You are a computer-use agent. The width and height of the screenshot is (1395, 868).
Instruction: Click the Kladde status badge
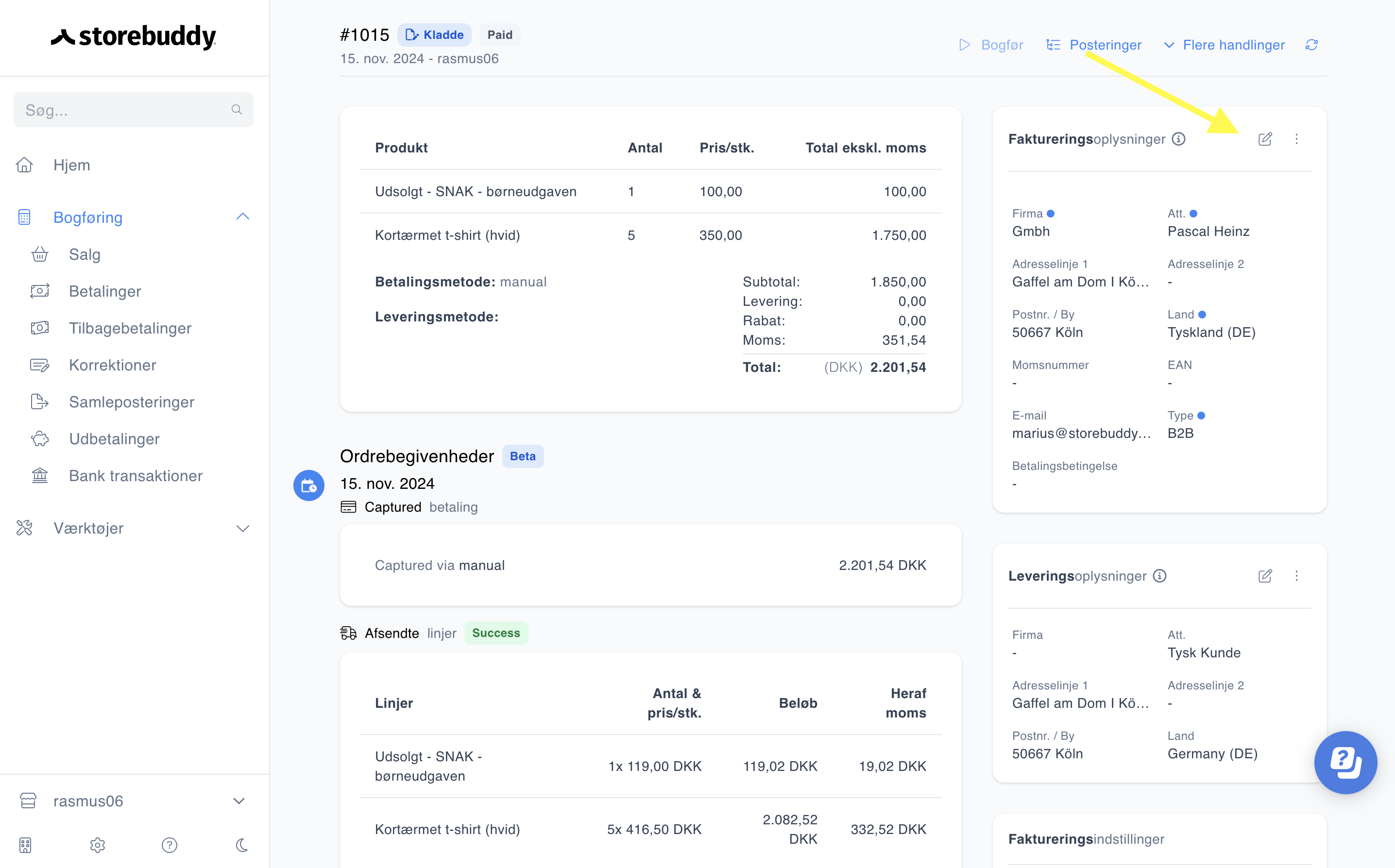tap(434, 35)
